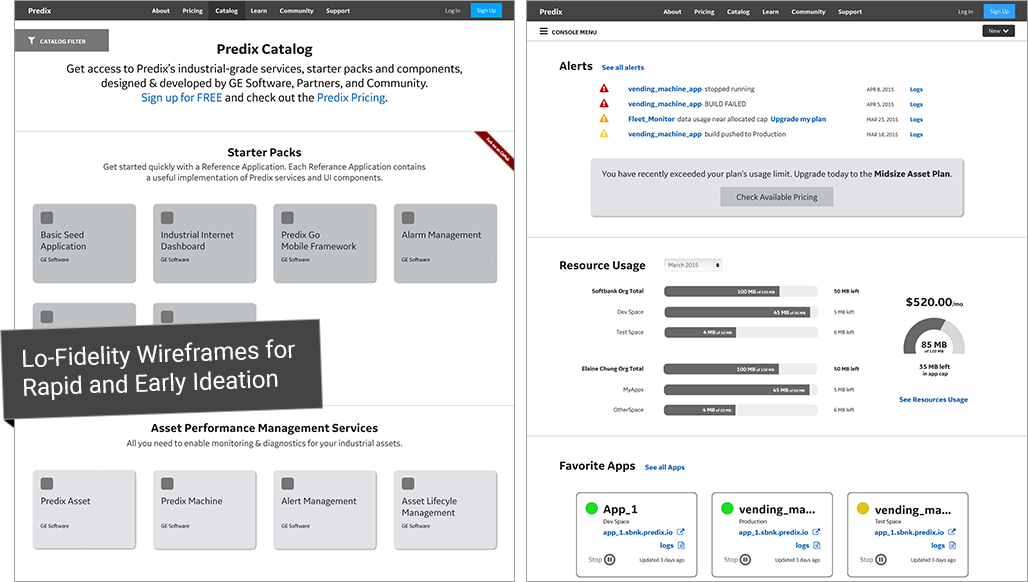The height and width of the screenshot is (582, 1028).
Task: Click placeholder icon on Alarm Management card
Action: point(408,218)
